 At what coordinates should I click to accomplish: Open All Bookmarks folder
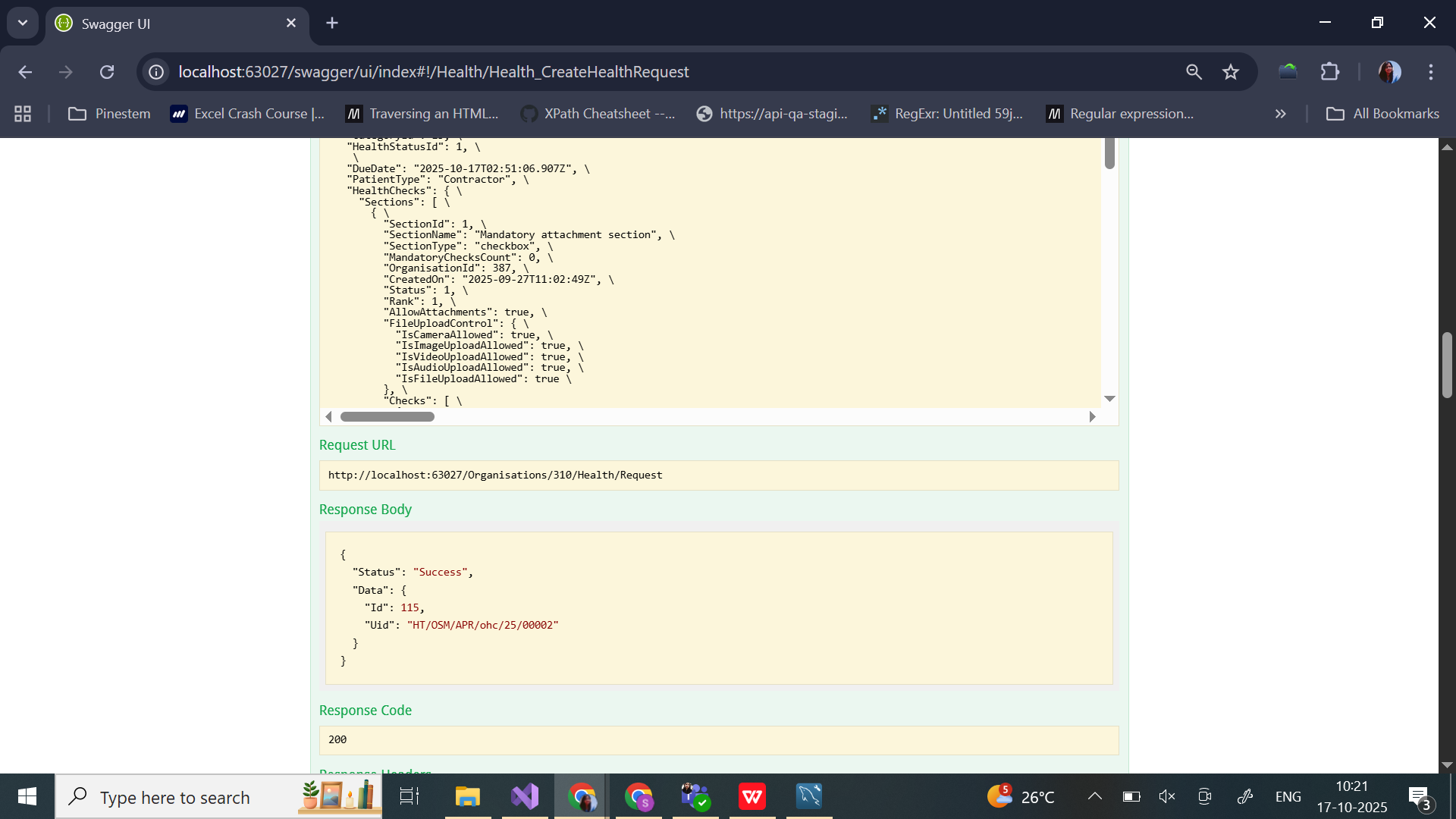(1382, 114)
